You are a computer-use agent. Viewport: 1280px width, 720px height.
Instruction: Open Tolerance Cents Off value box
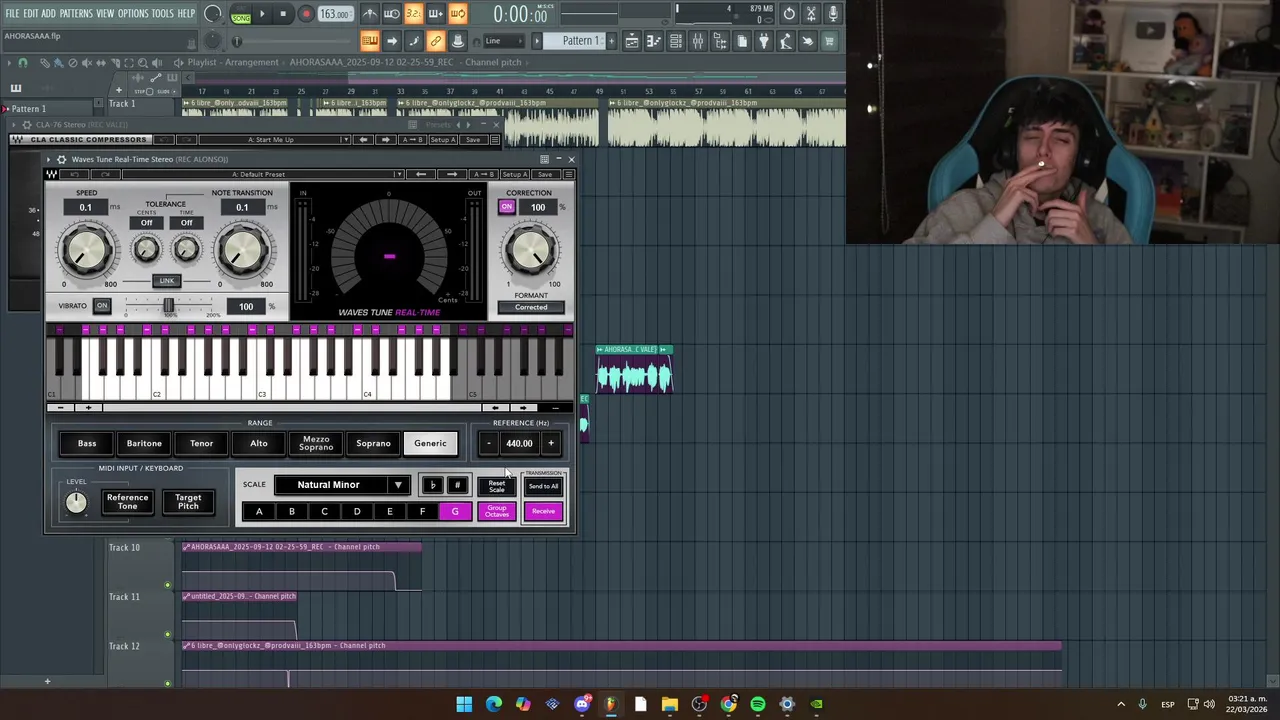146,223
